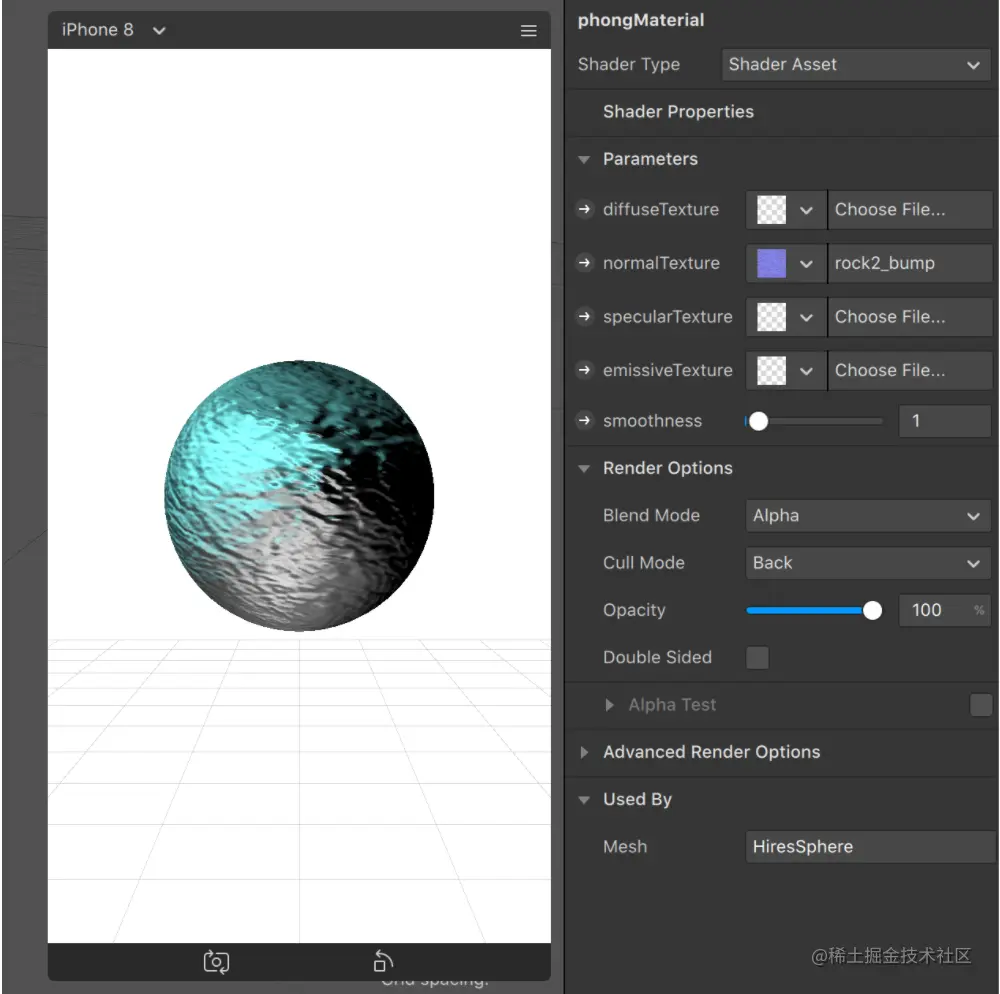Viewport: 1000px width, 994px height.
Task: Enable the Alpha Test checkbox
Action: point(980,705)
